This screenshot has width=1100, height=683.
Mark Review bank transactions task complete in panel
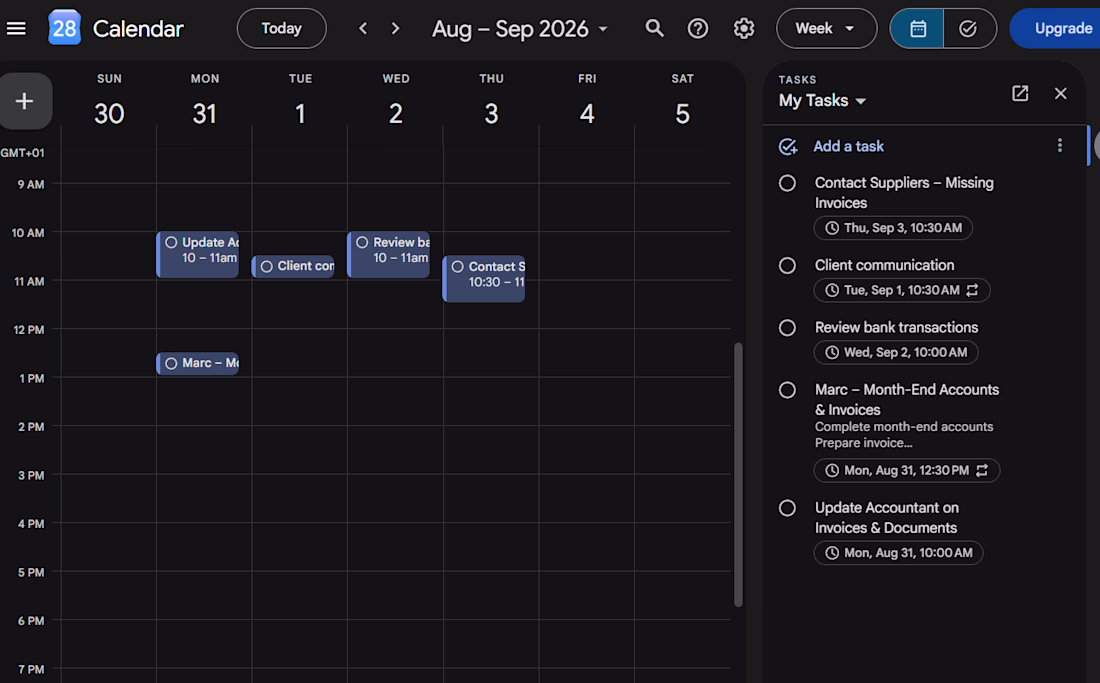tap(787, 327)
